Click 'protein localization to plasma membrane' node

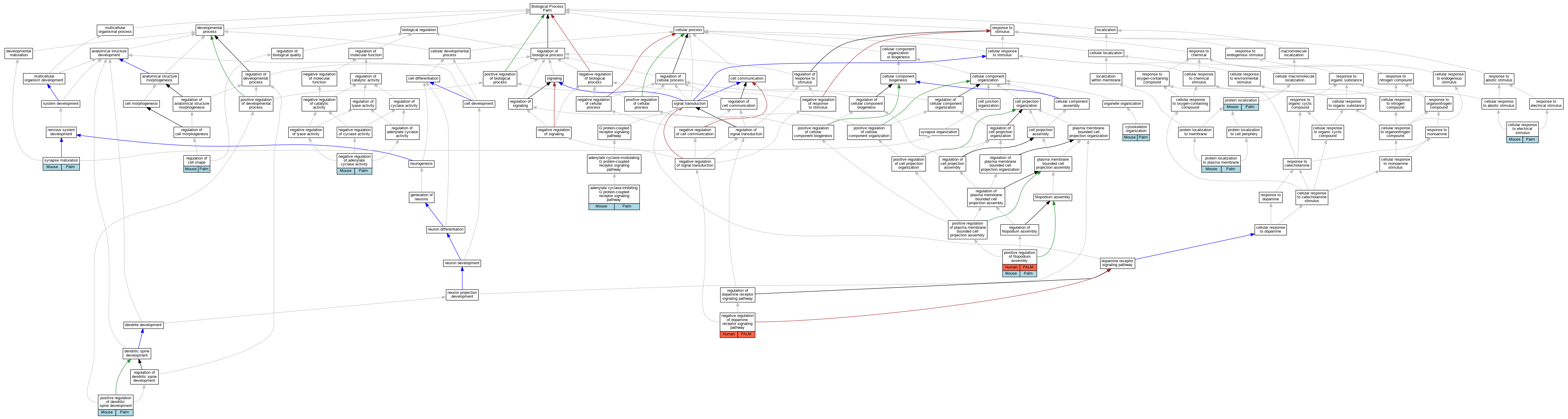click(1221, 163)
